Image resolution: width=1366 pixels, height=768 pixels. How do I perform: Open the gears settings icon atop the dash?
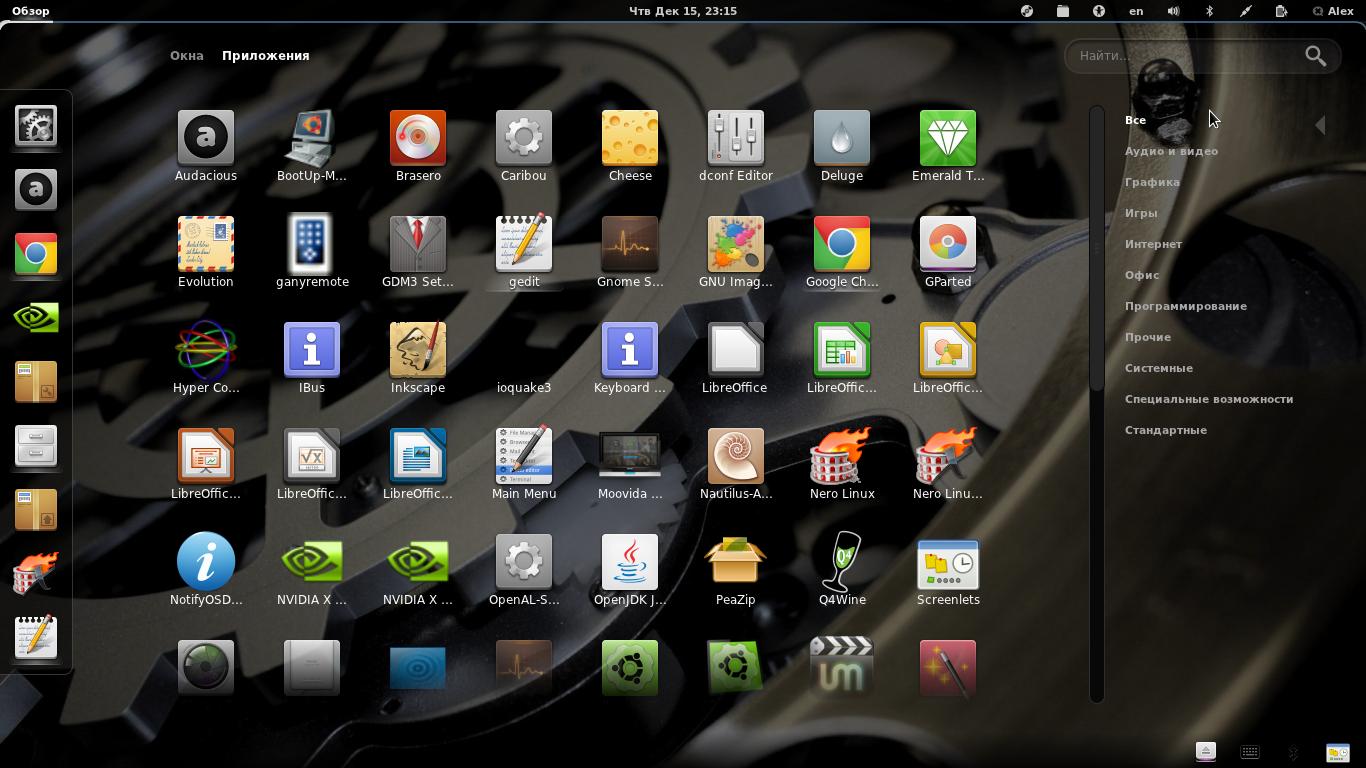(36, 125)
